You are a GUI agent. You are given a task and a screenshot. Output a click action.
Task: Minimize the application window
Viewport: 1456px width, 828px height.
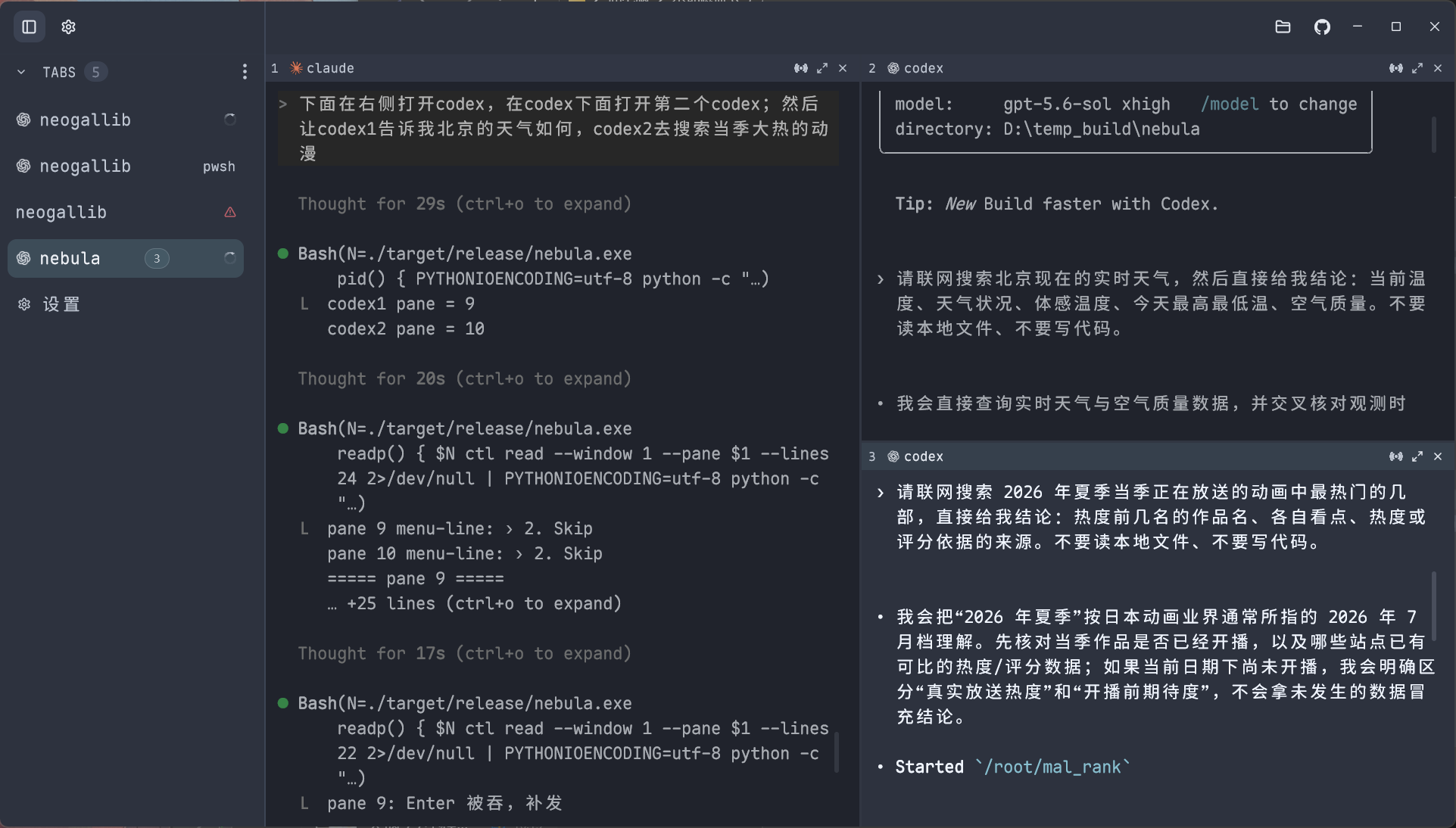click(x=1358, y=26)
